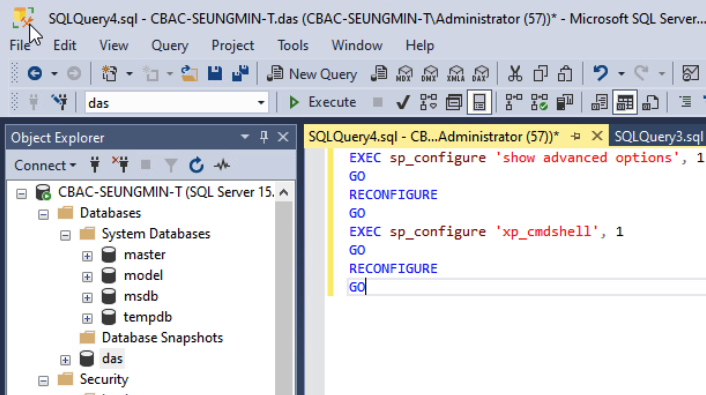Click the Open File folder icon
706x395 pixels.
pos(190,73)
